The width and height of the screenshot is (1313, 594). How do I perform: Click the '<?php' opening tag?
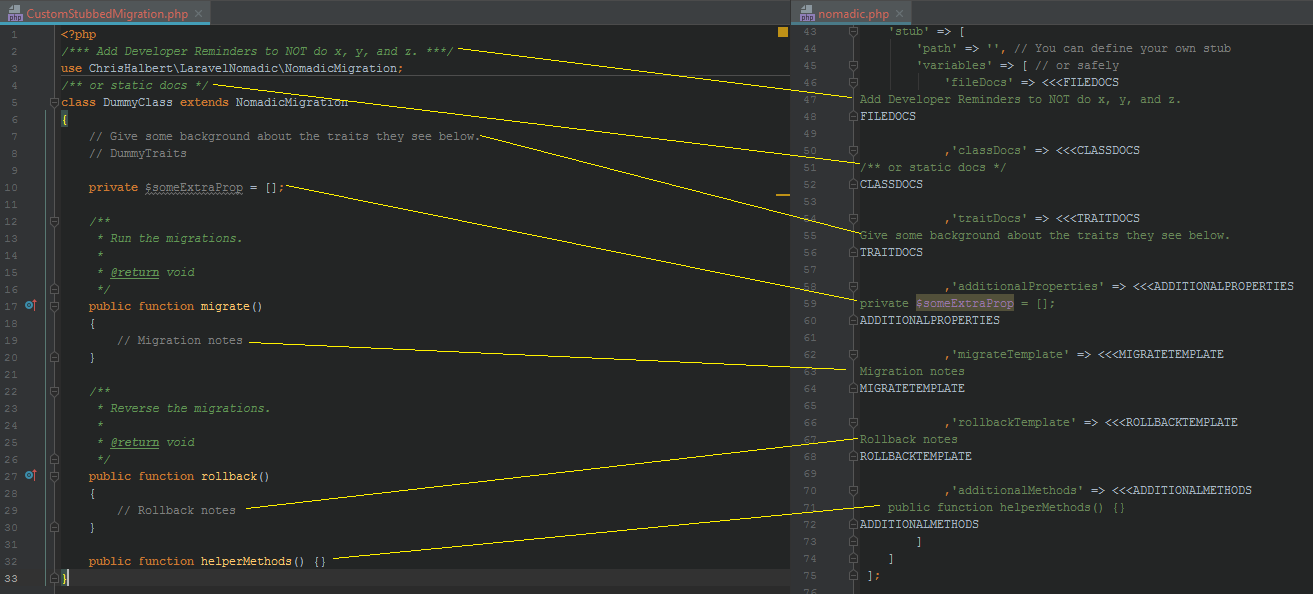point(78,34)
